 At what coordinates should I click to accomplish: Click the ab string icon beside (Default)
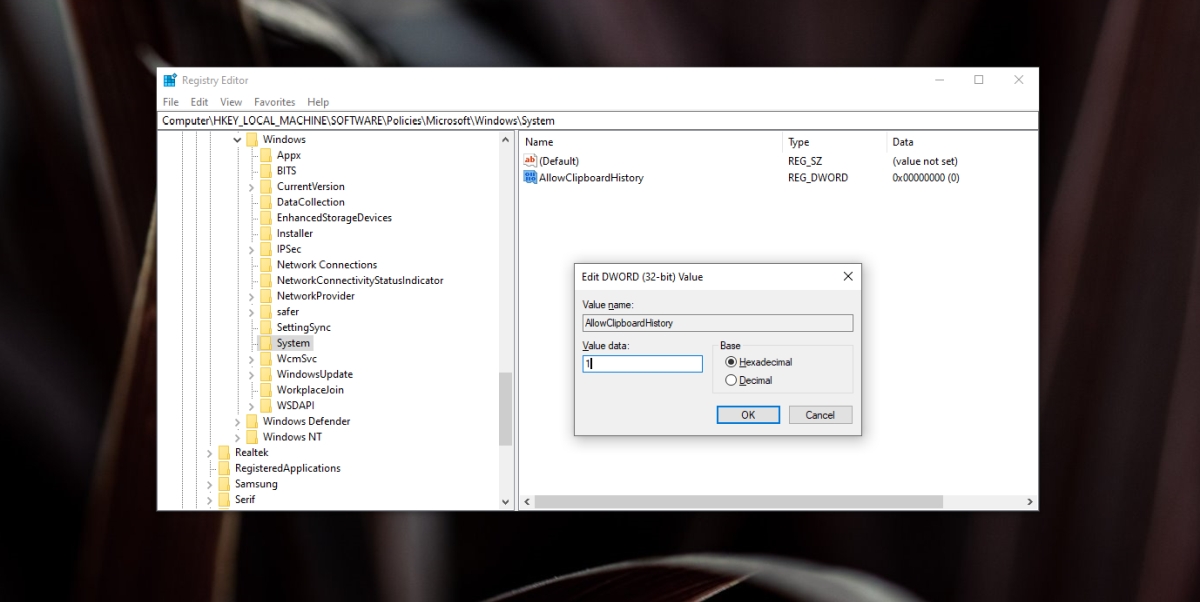click(530, 160)
